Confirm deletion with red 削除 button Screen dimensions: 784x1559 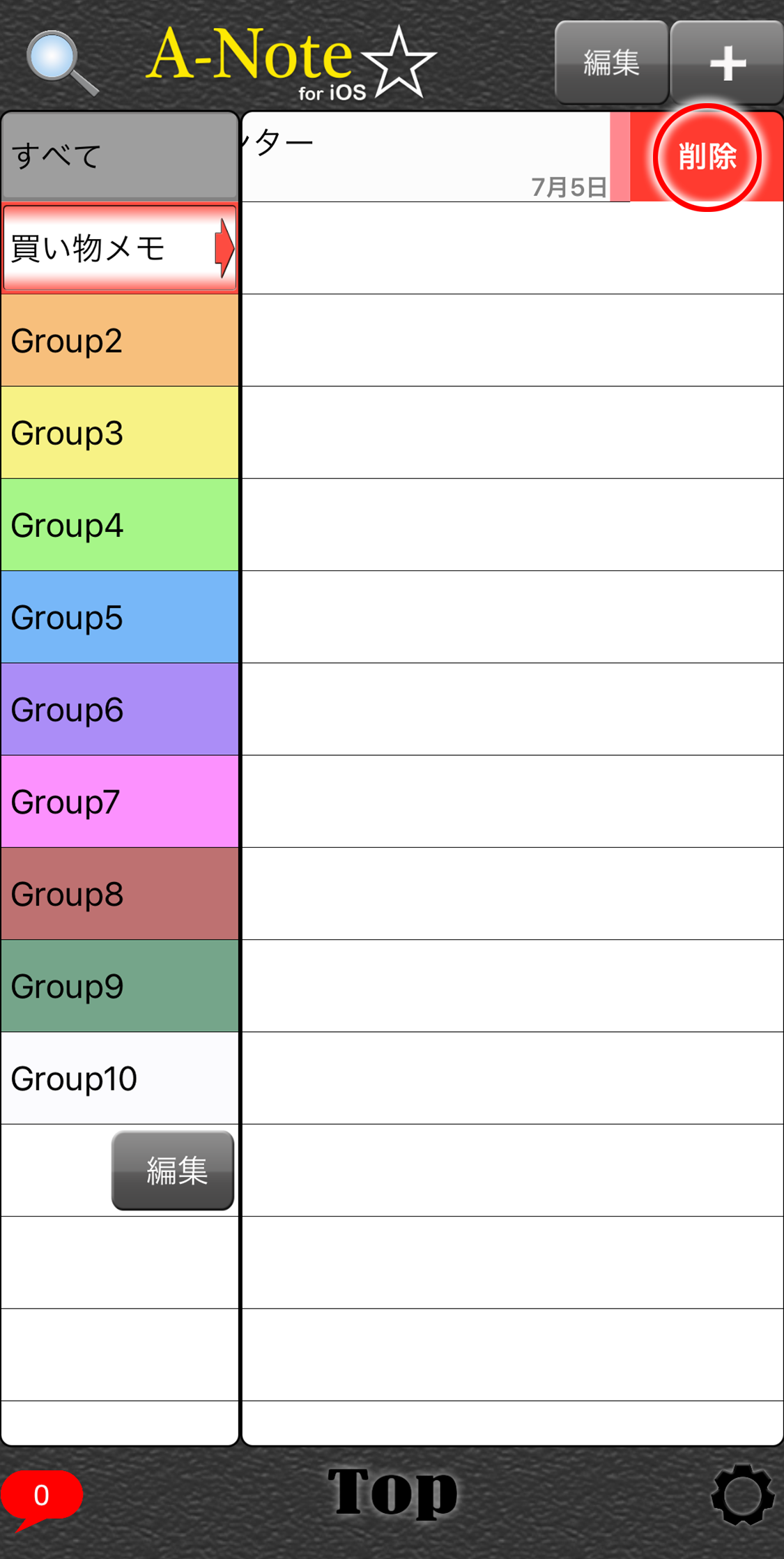pos(707,157)
